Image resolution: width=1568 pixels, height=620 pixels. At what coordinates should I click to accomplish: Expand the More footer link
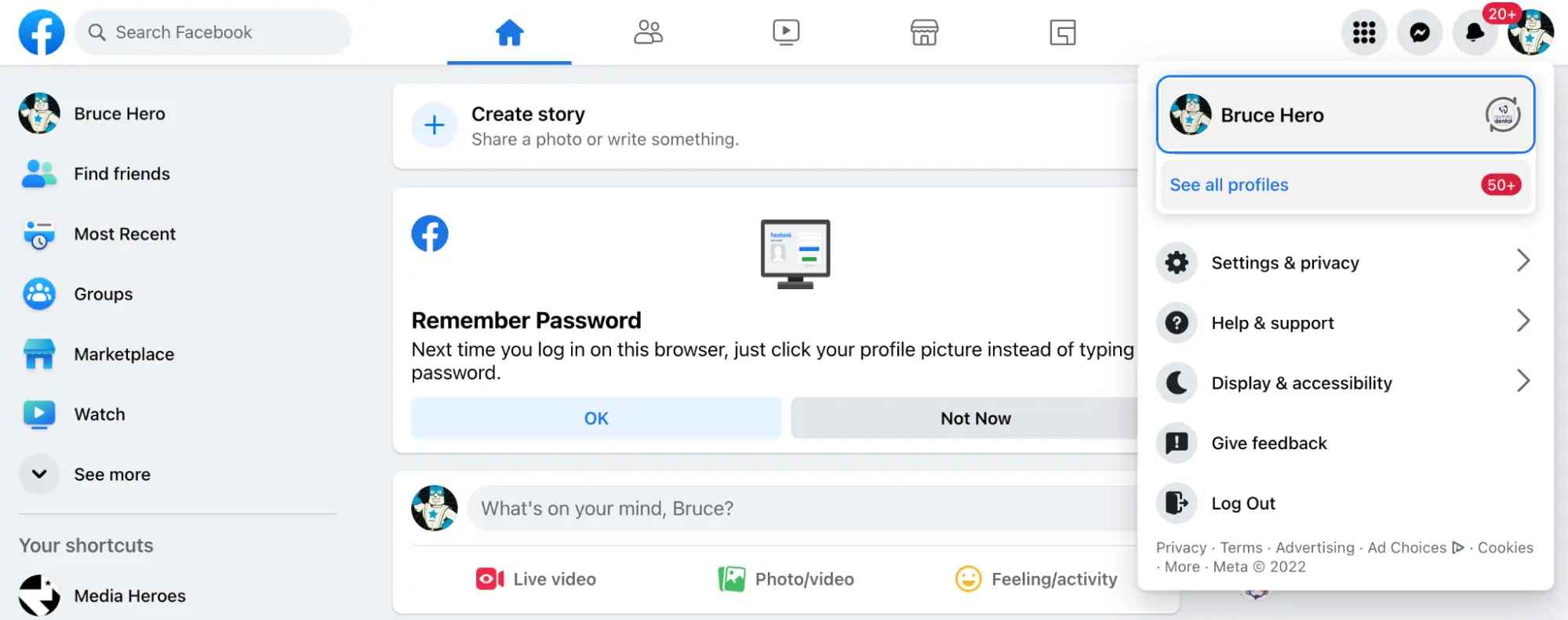tap(1182, 567)
